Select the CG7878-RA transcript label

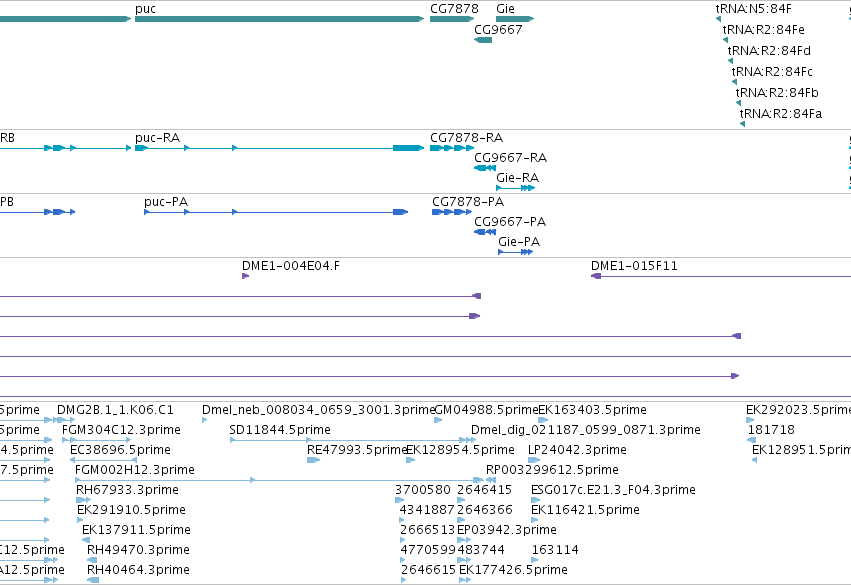click(x=467, y=138)
